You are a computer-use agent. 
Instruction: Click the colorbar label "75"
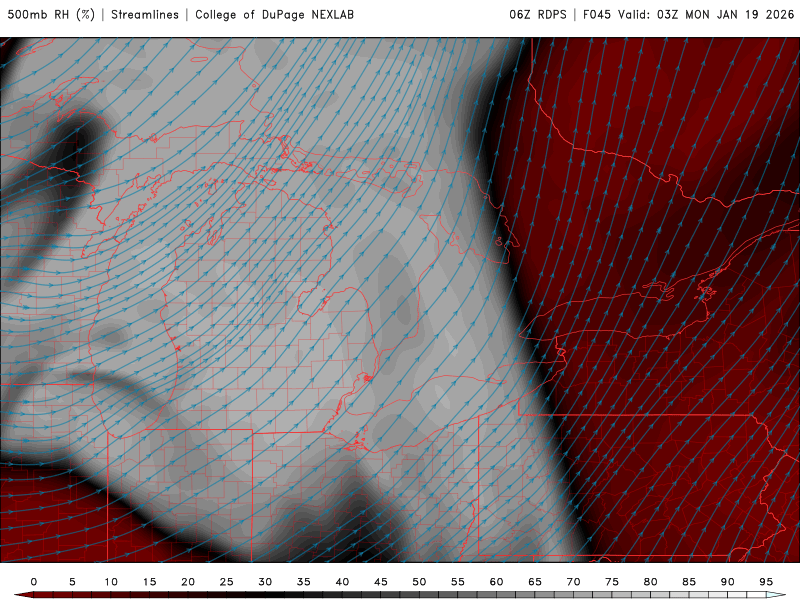tap(612, 582)
